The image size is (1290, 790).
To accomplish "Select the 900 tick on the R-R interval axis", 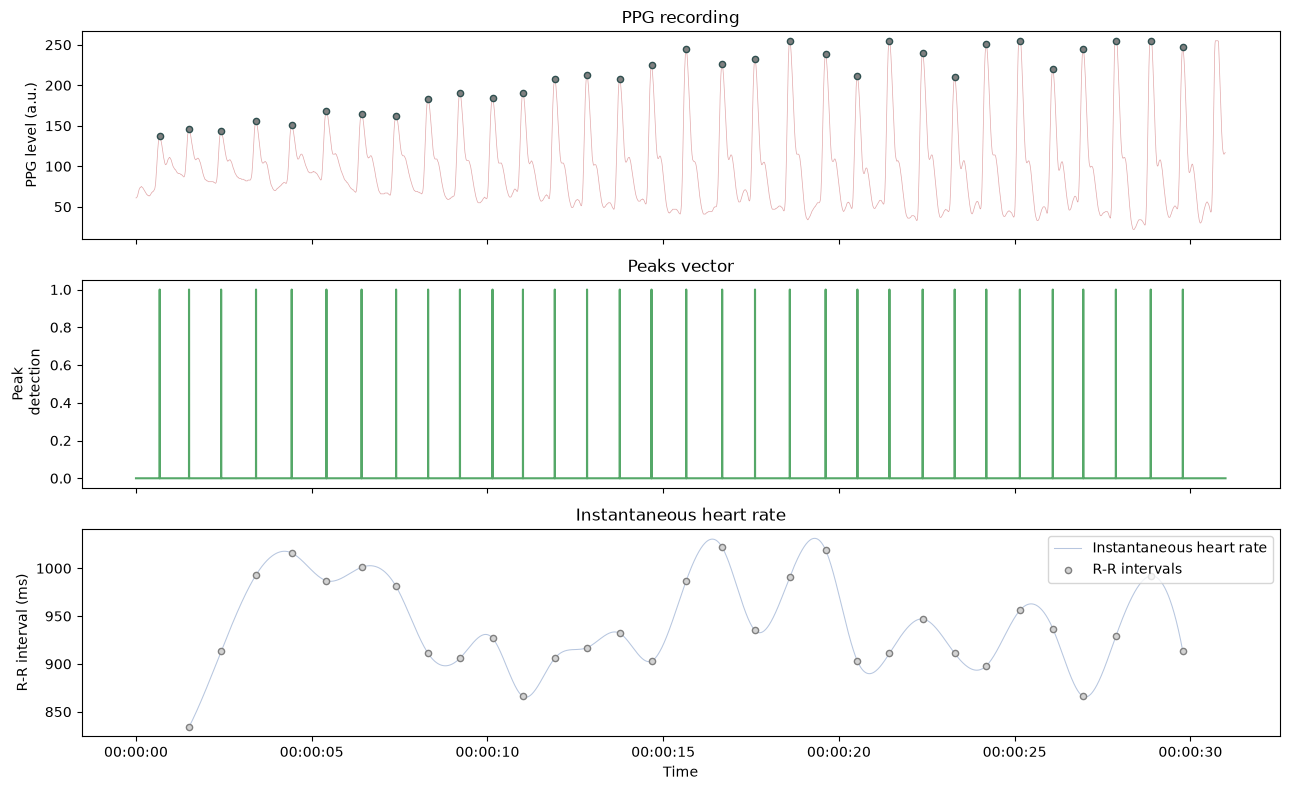I will [x=62, y=665].
